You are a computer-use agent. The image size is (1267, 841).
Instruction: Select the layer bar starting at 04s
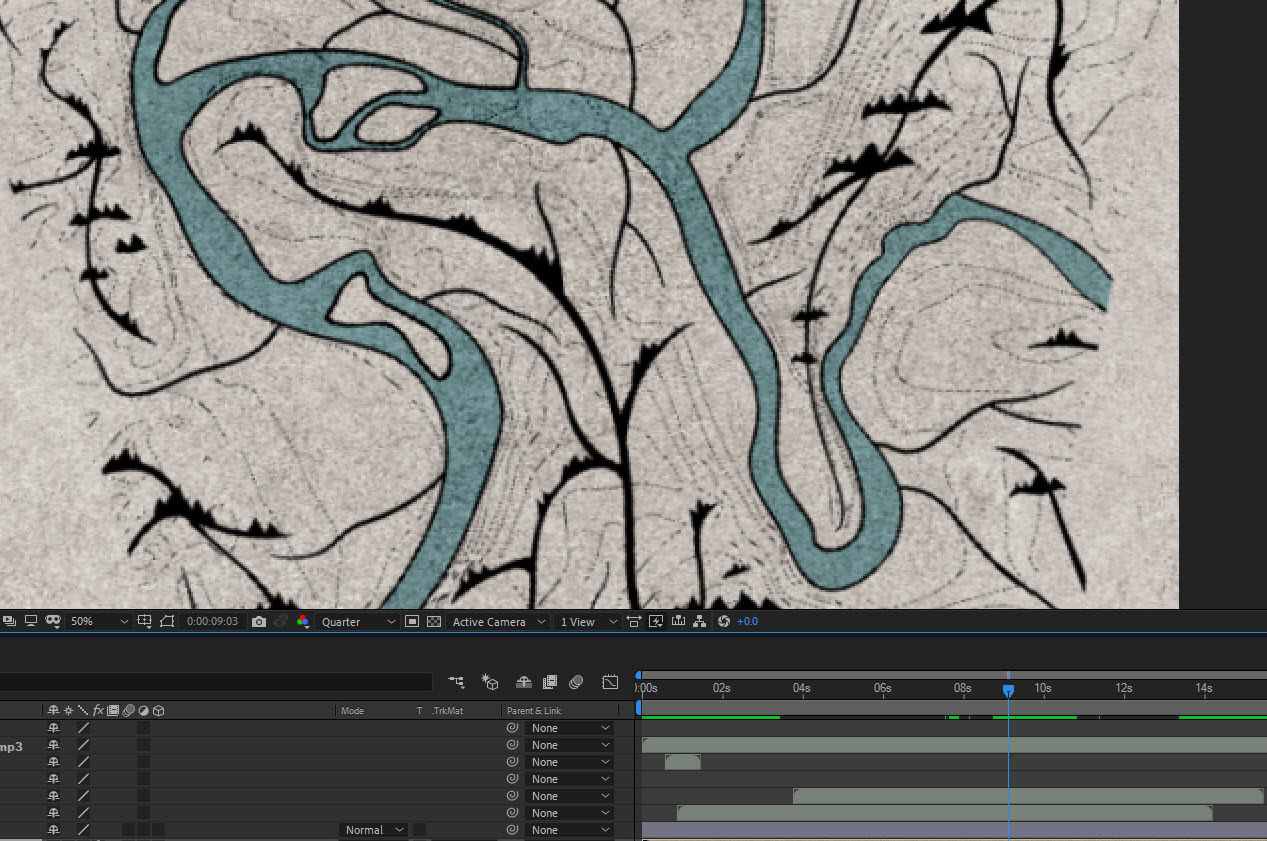[1028, 796]
